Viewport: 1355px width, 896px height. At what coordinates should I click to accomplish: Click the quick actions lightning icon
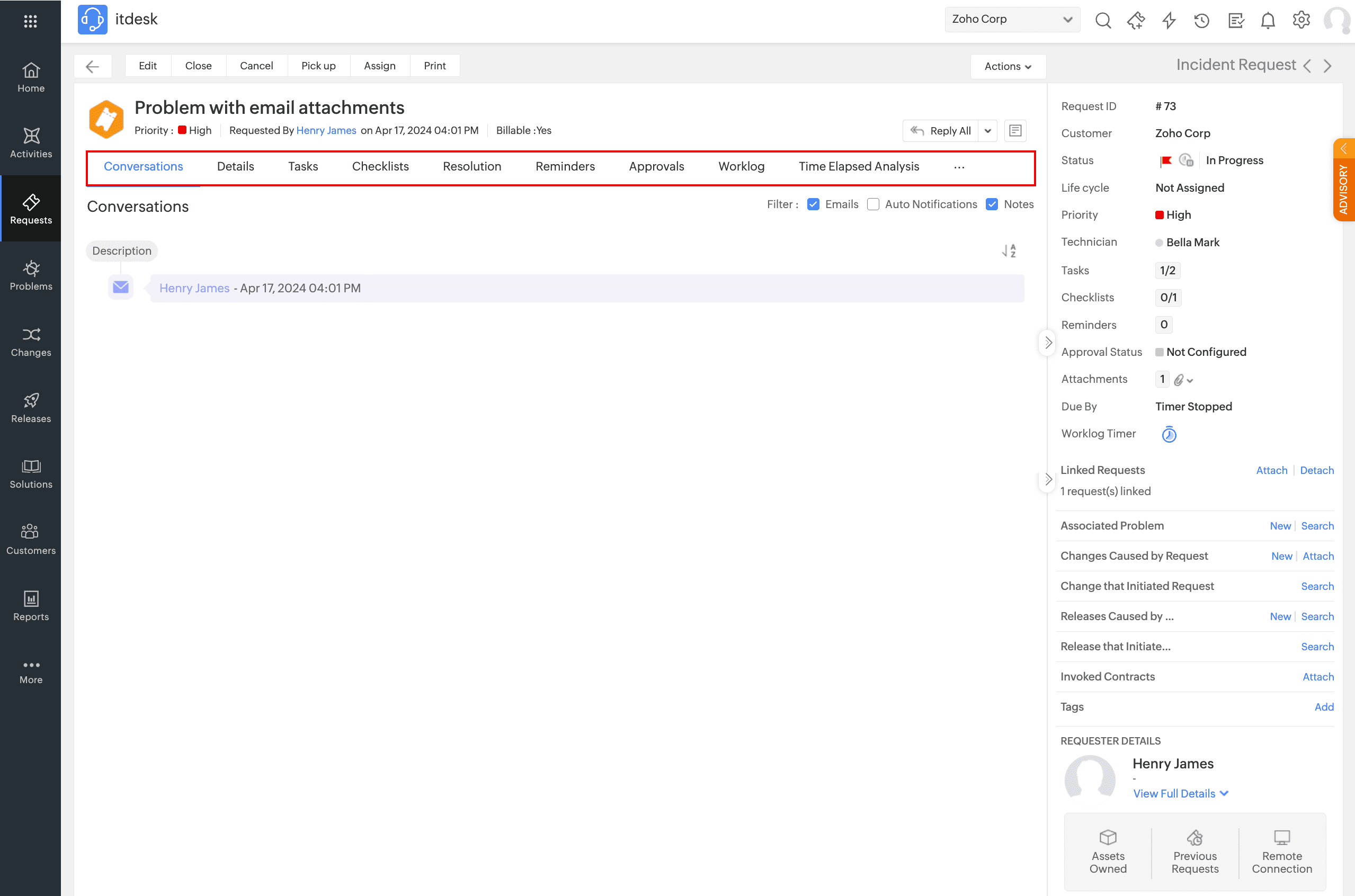tap(1169, 21)
